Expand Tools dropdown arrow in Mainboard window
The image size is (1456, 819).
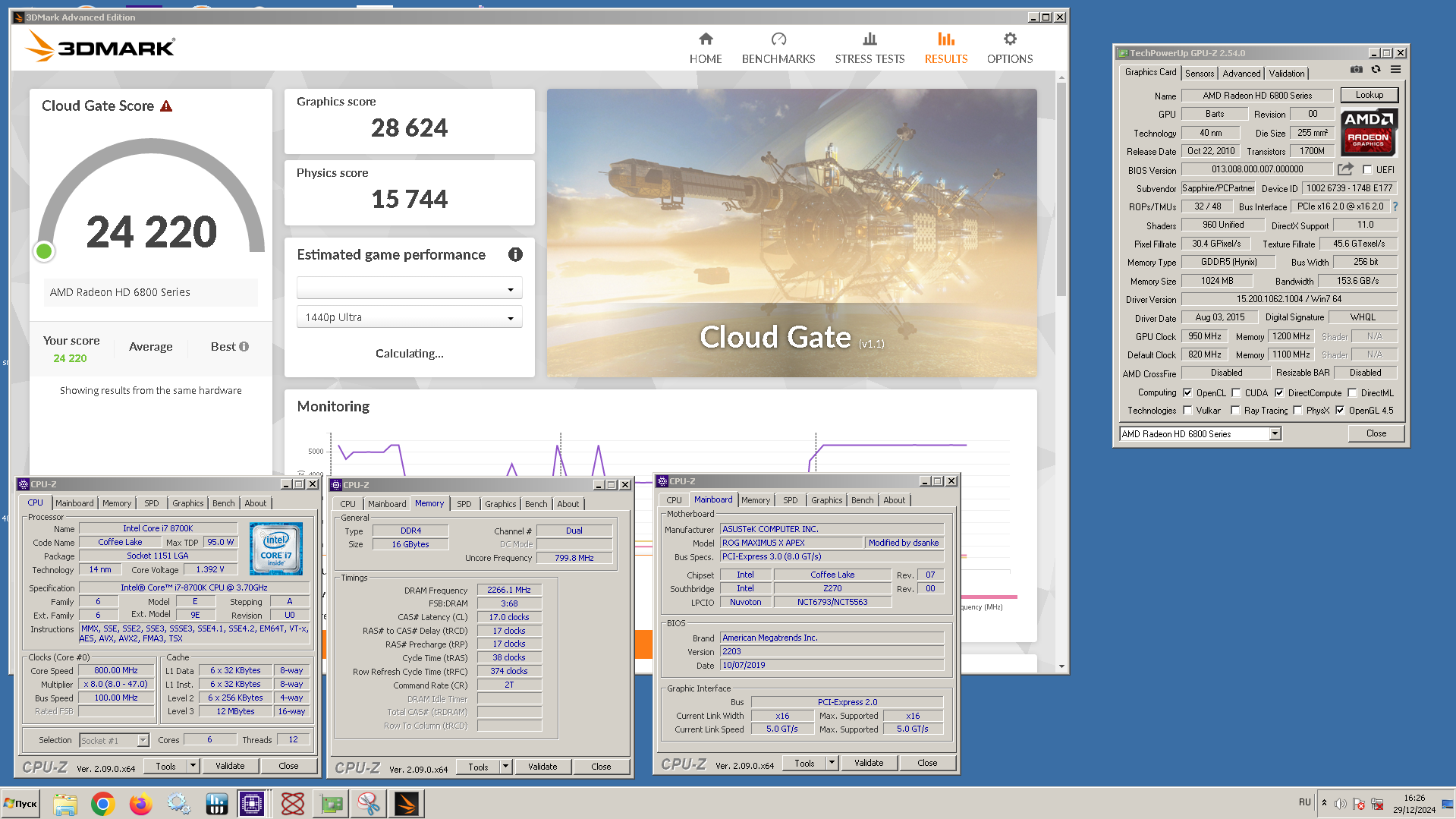832,763
